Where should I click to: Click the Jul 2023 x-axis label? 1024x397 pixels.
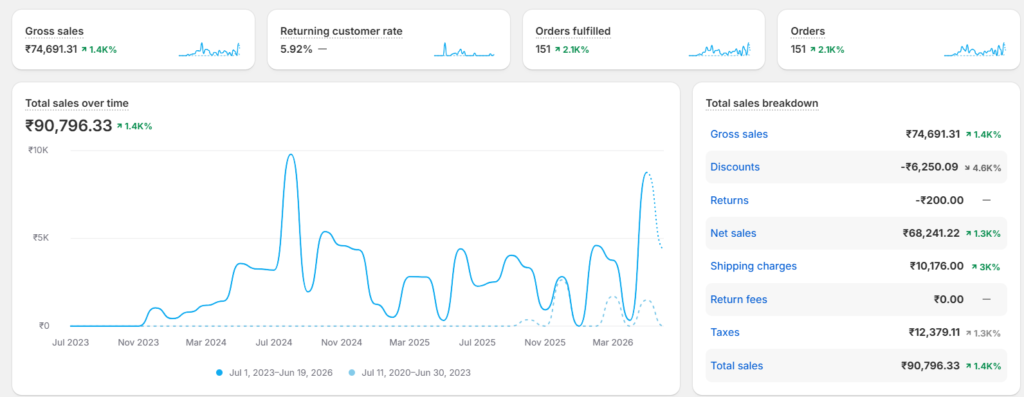70,342
